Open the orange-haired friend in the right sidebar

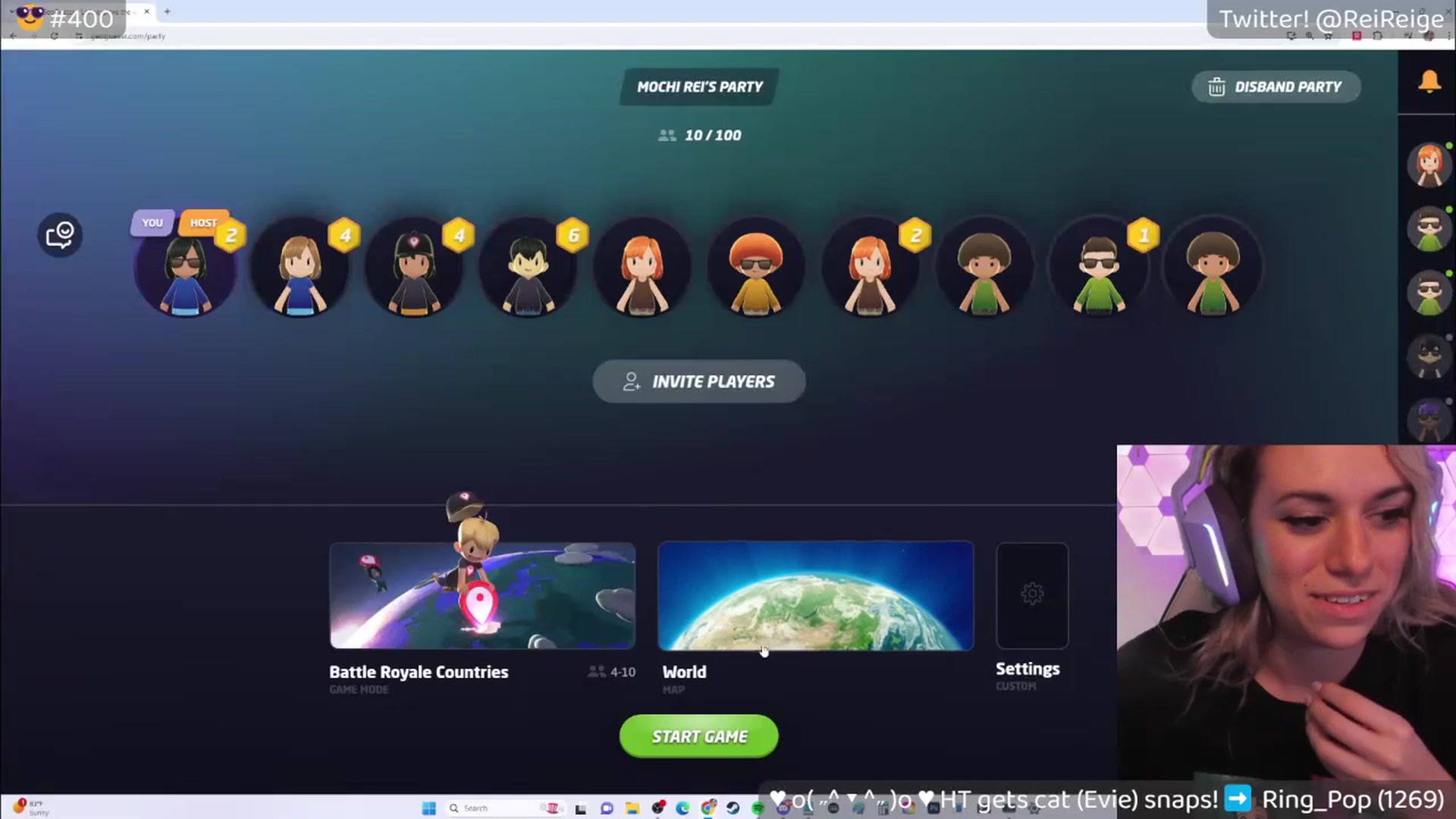coord(1429,165)
